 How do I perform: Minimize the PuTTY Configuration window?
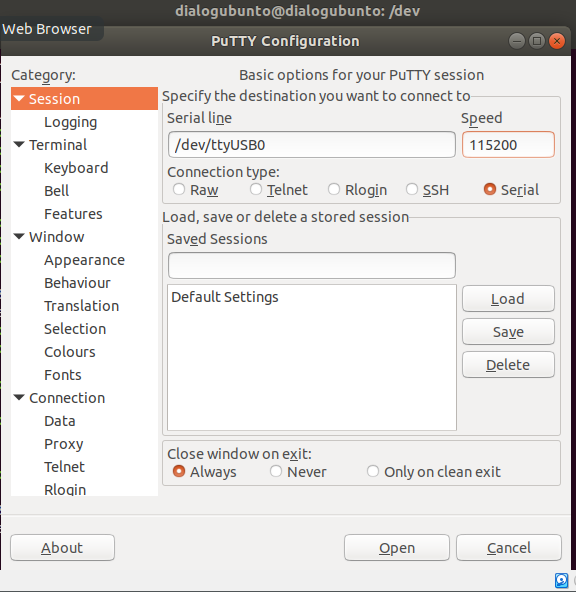(x=517, y=41)
